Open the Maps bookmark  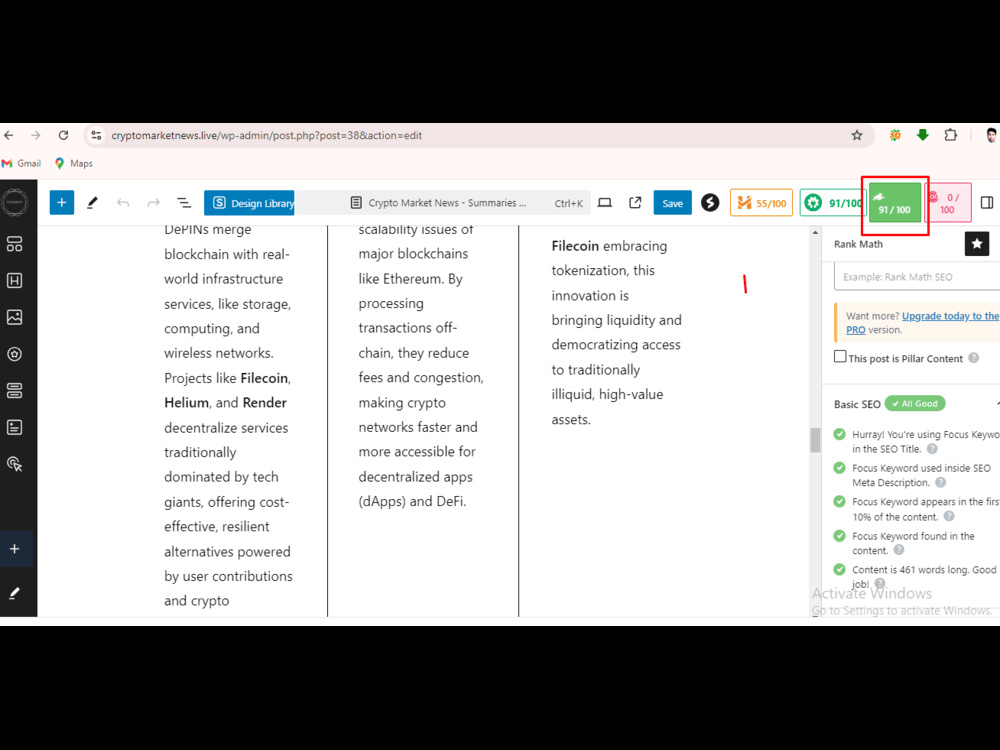tap(74, 163)
